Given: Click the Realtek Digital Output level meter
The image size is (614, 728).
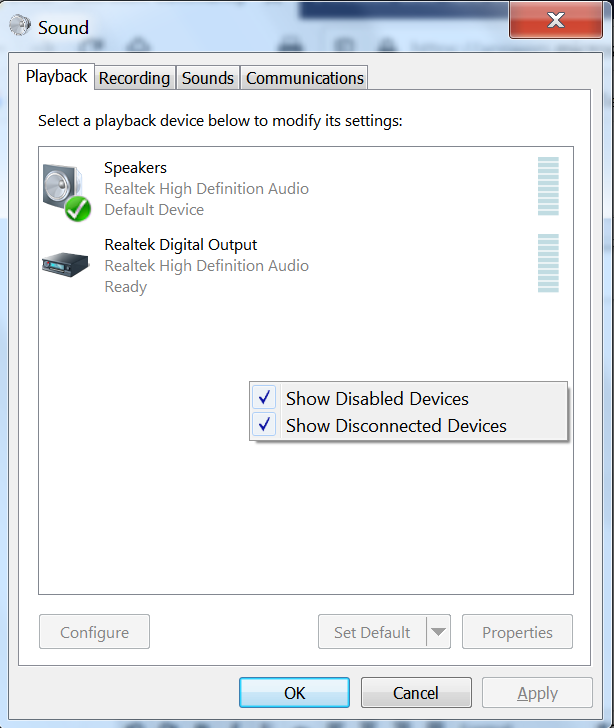Looking at the screenshot, I should [548, 263].
